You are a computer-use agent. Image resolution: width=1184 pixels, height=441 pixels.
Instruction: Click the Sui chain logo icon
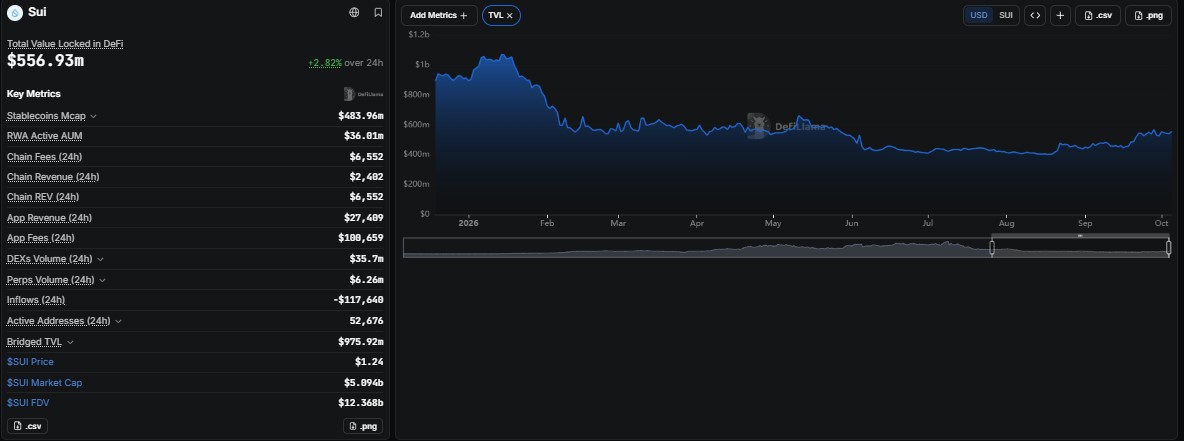[15, 12]
